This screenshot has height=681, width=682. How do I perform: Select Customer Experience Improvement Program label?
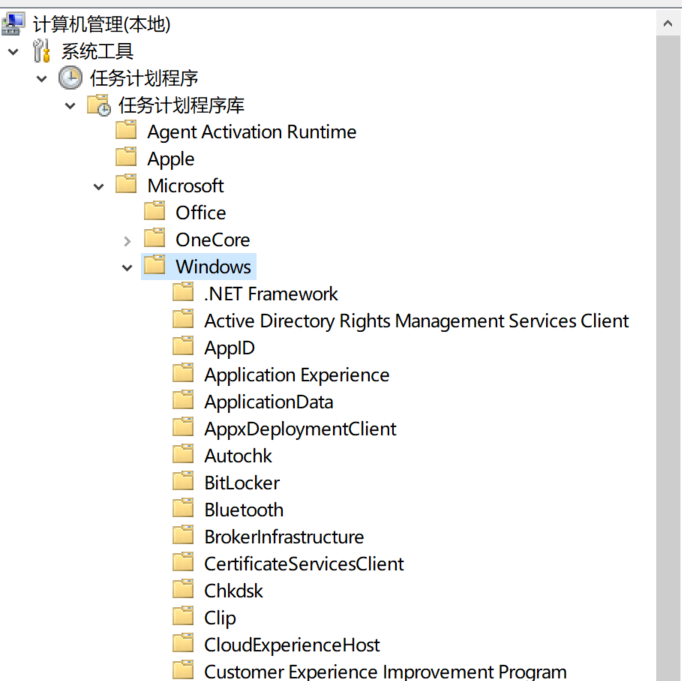click(385, 671)
